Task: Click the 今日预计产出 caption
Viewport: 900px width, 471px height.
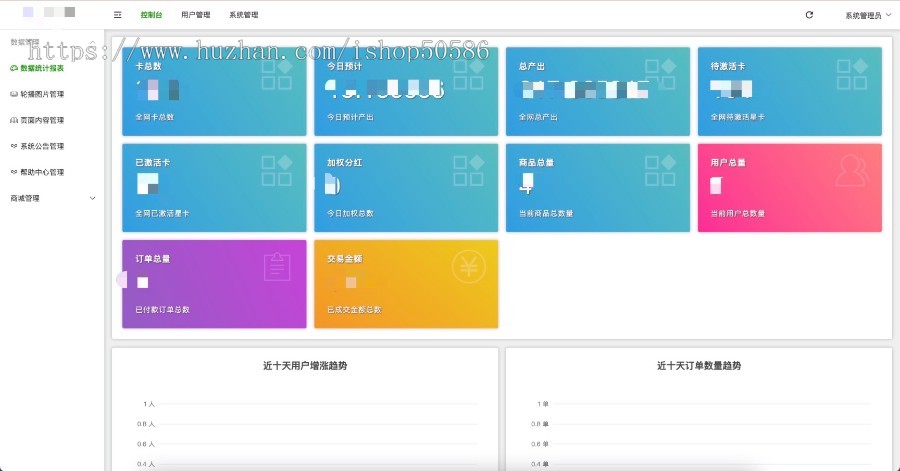Action: pyautogui.click(x=350, y=117)
